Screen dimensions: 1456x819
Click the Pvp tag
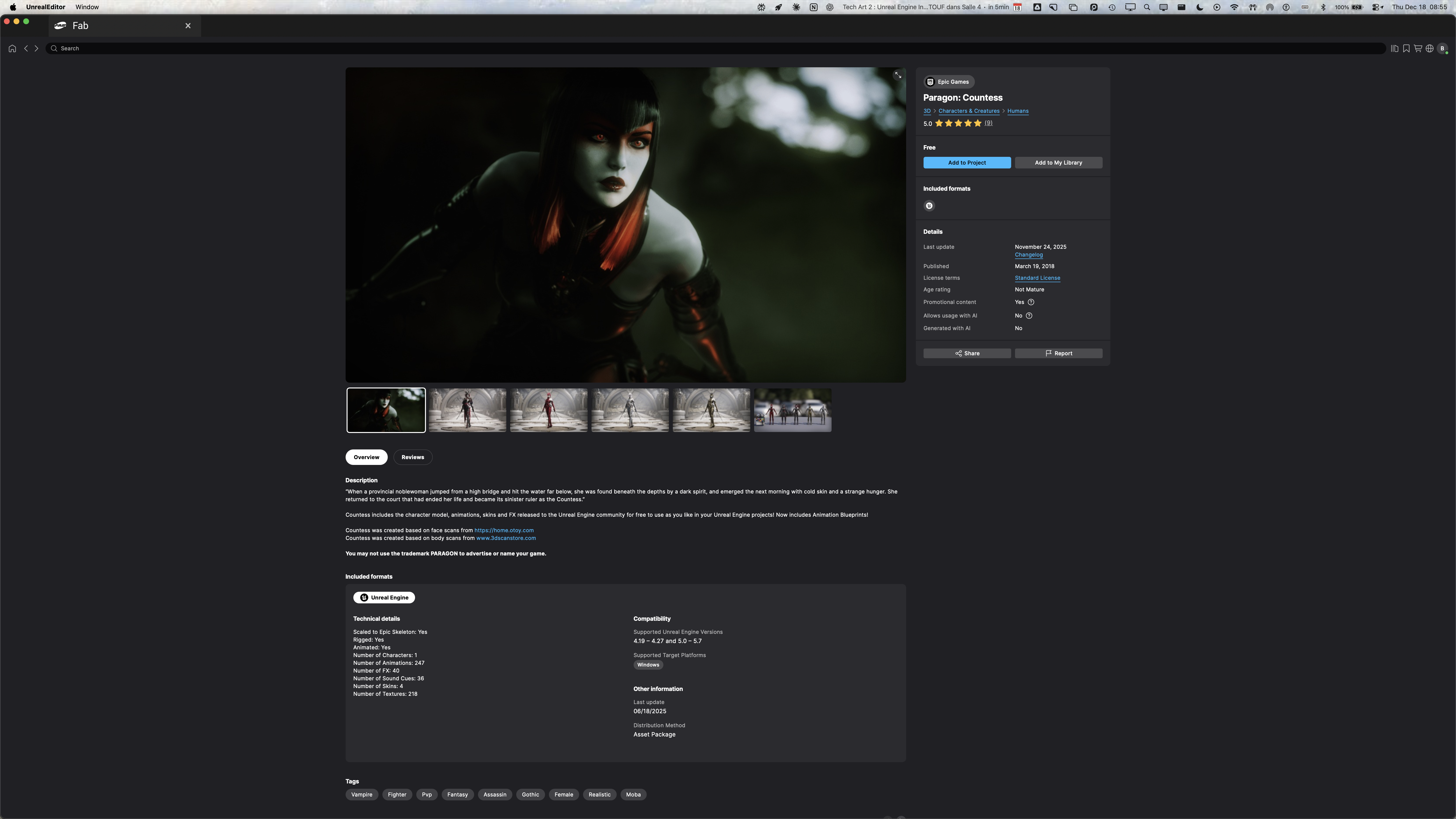[x=427, y=795]
